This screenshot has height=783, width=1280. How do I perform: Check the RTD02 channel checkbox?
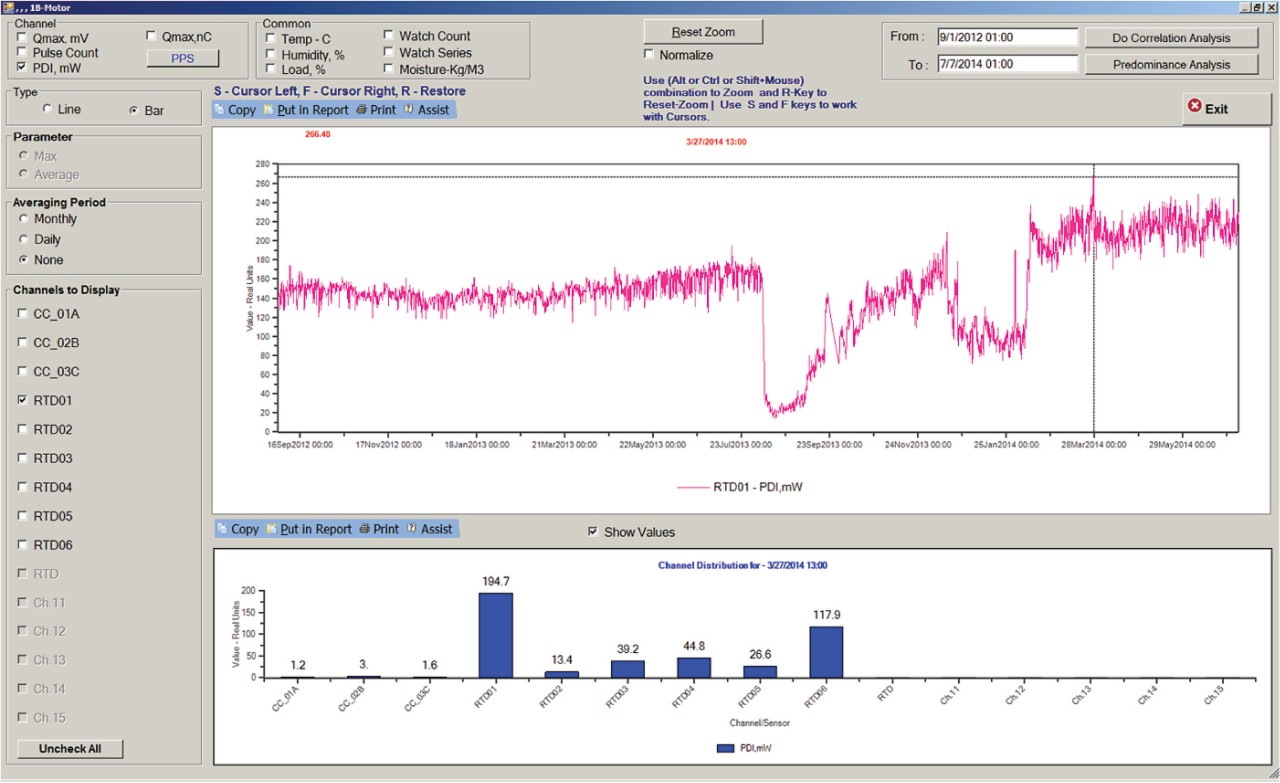[x=22, y=429]
